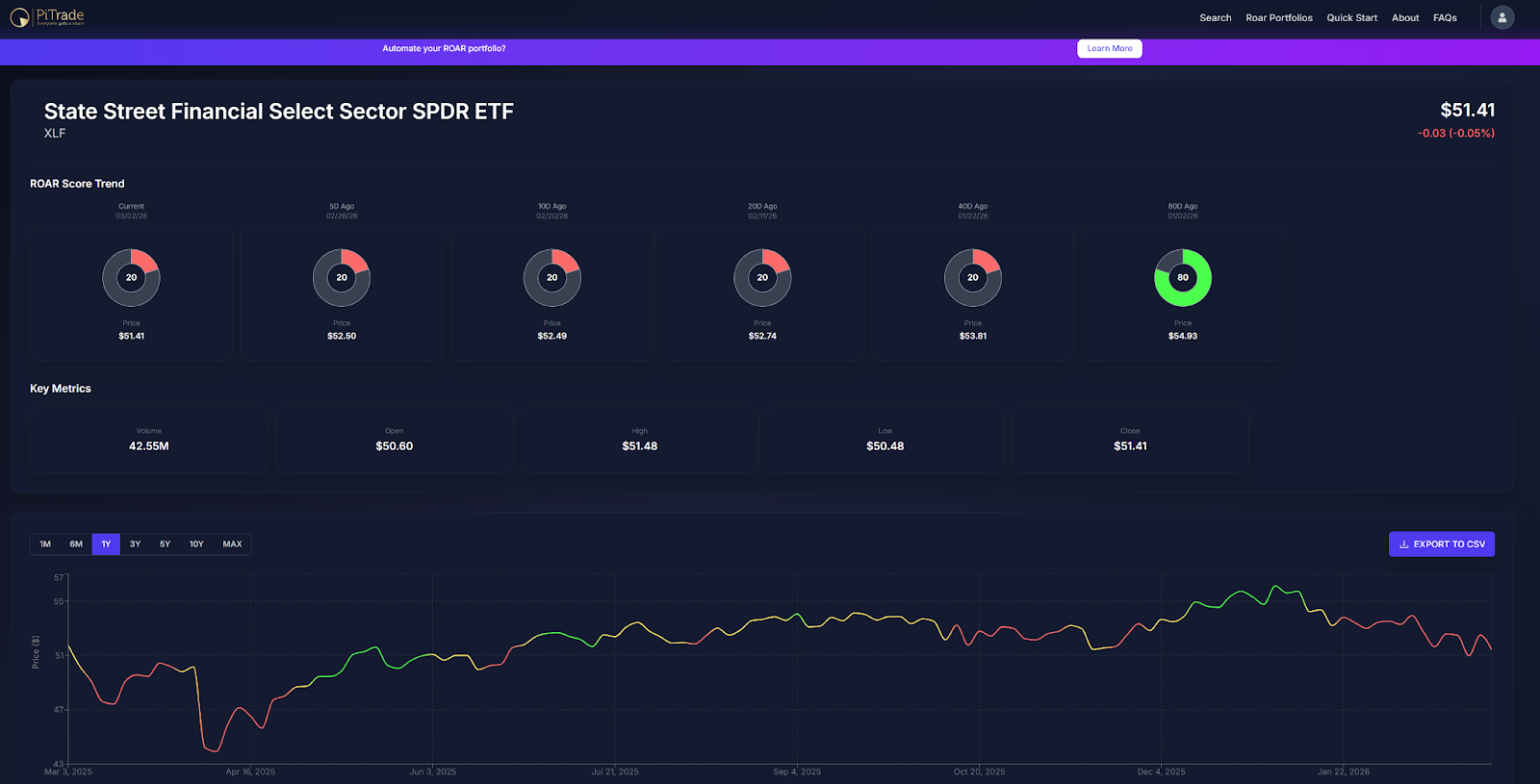Click the High value $51.48

pyautogui.click(x=640, y=446)
